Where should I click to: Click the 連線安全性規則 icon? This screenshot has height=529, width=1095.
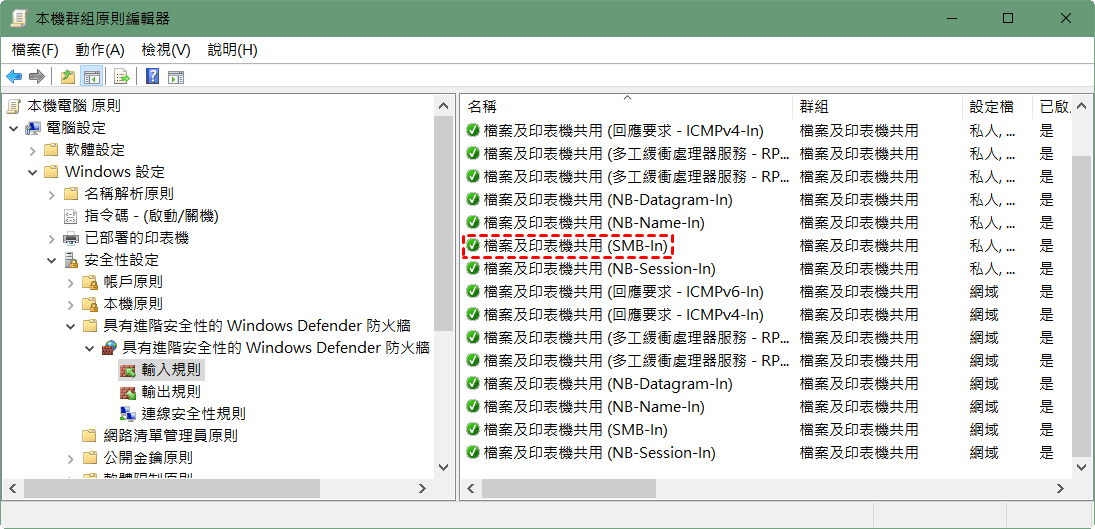(127, 413)
